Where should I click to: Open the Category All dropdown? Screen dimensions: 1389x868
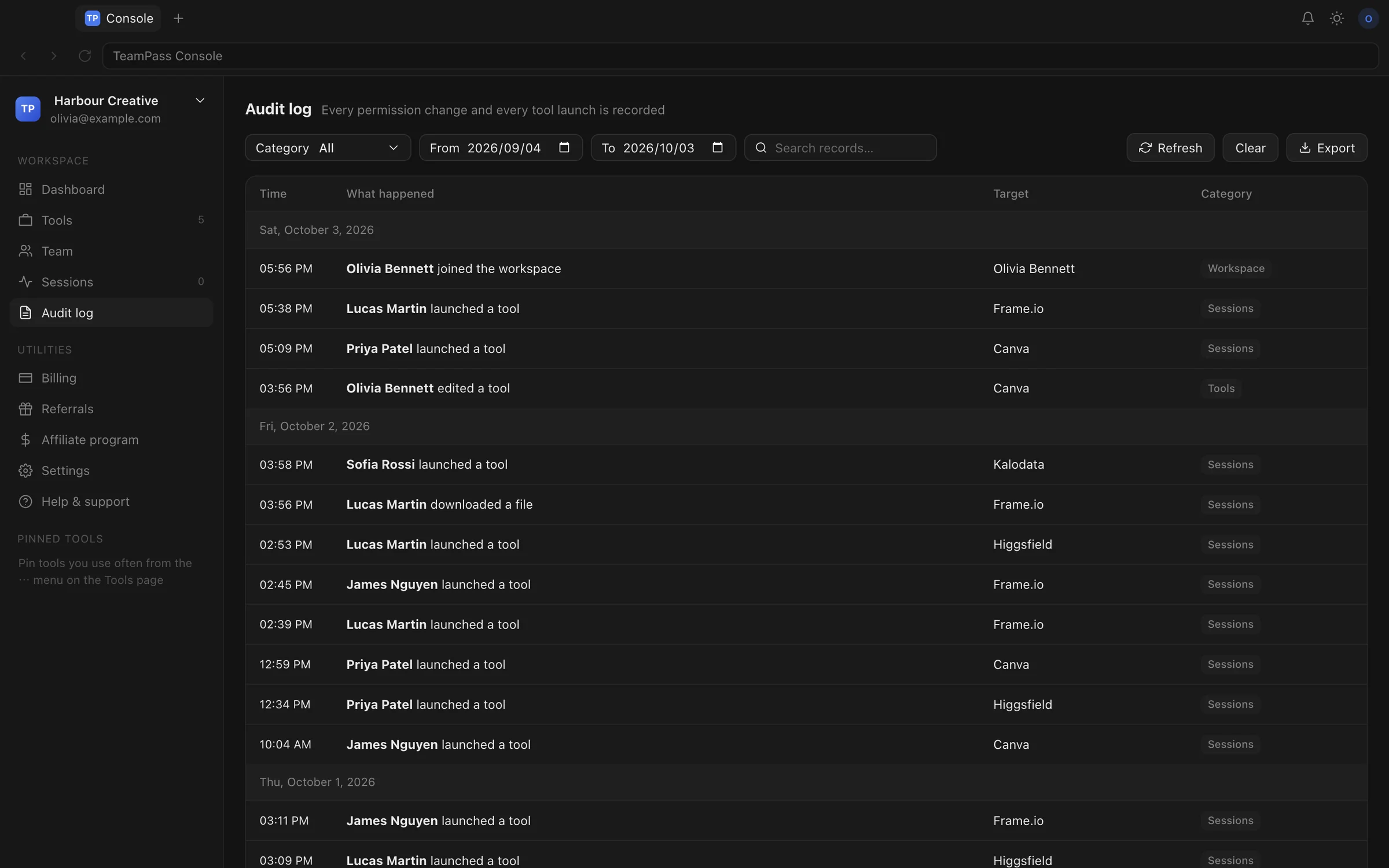[x=328, y=148]
